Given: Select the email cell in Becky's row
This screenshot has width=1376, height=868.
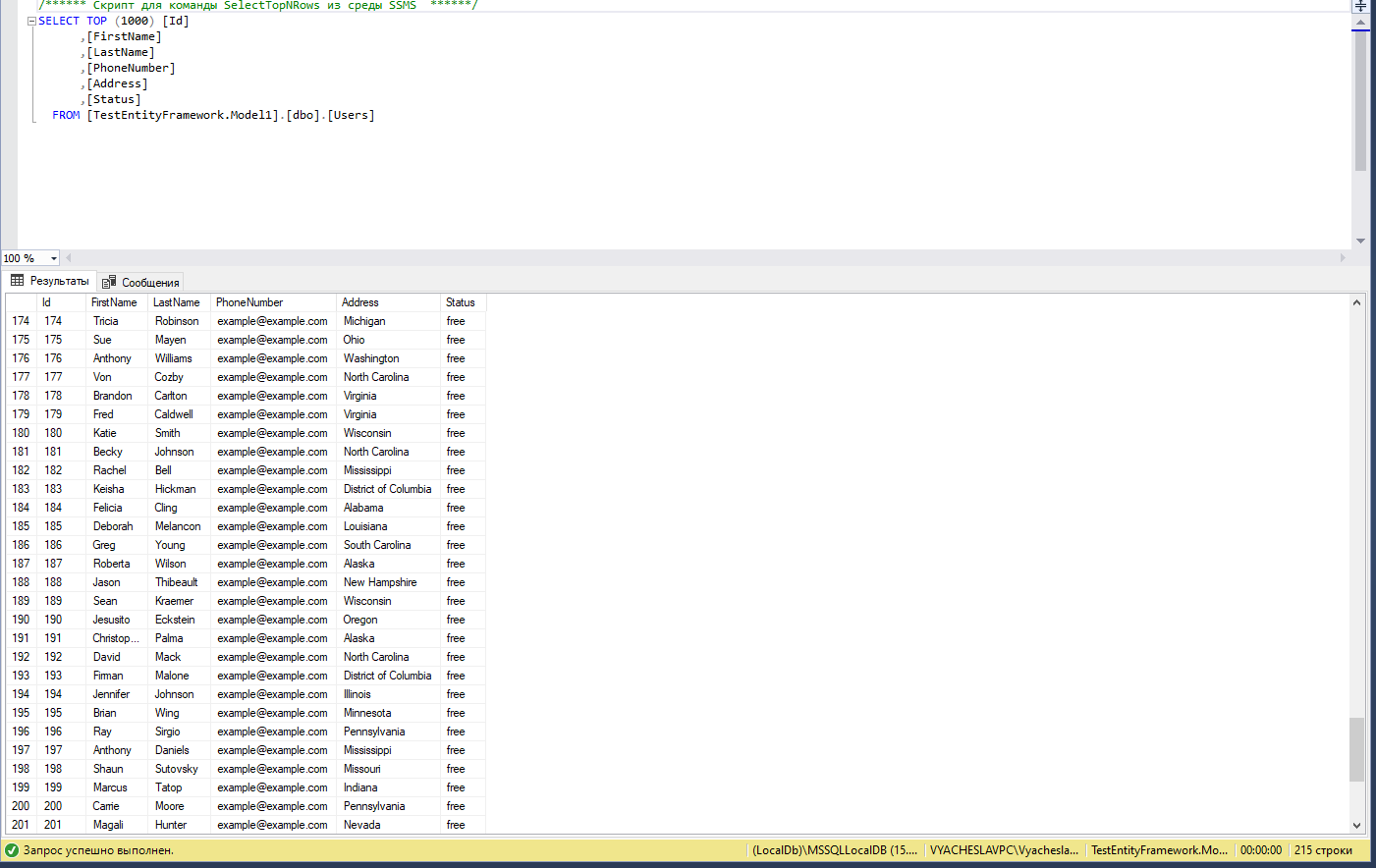Looking at the screenshot, I should (x=273, y=452).
